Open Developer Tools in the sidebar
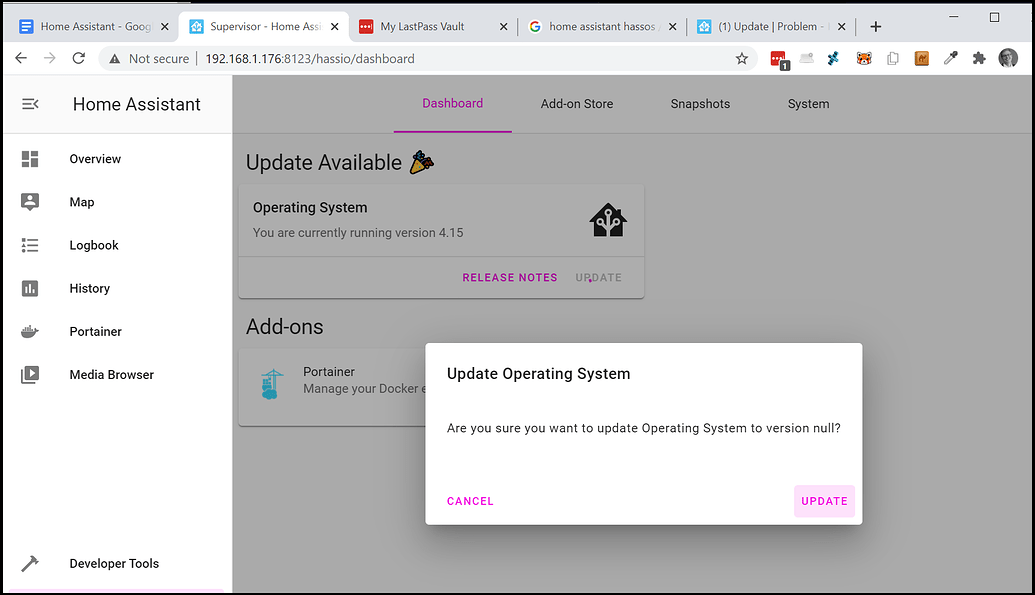 tap(117, 563)
